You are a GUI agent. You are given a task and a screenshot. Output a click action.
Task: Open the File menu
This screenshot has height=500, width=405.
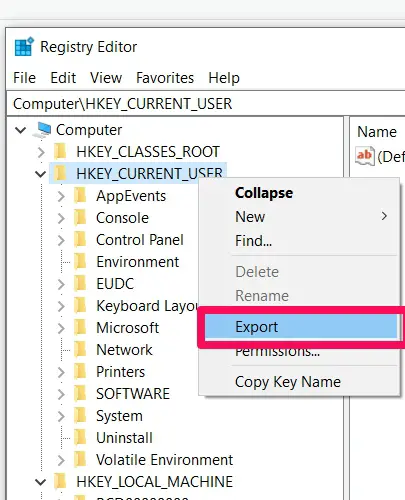pyautogui.click(x=24, y=78)
